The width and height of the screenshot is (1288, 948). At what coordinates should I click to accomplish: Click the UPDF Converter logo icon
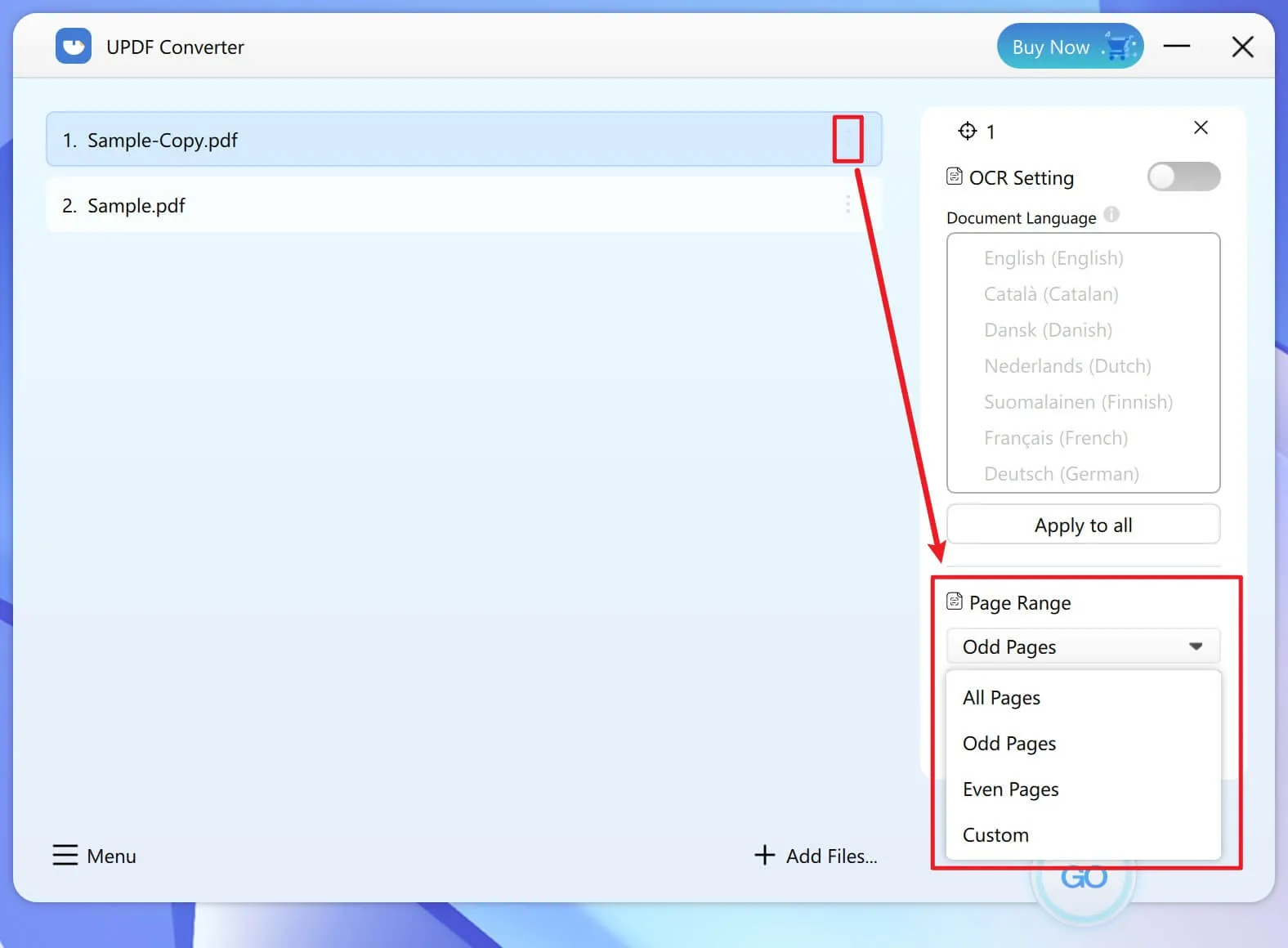(x=74, y=47)
